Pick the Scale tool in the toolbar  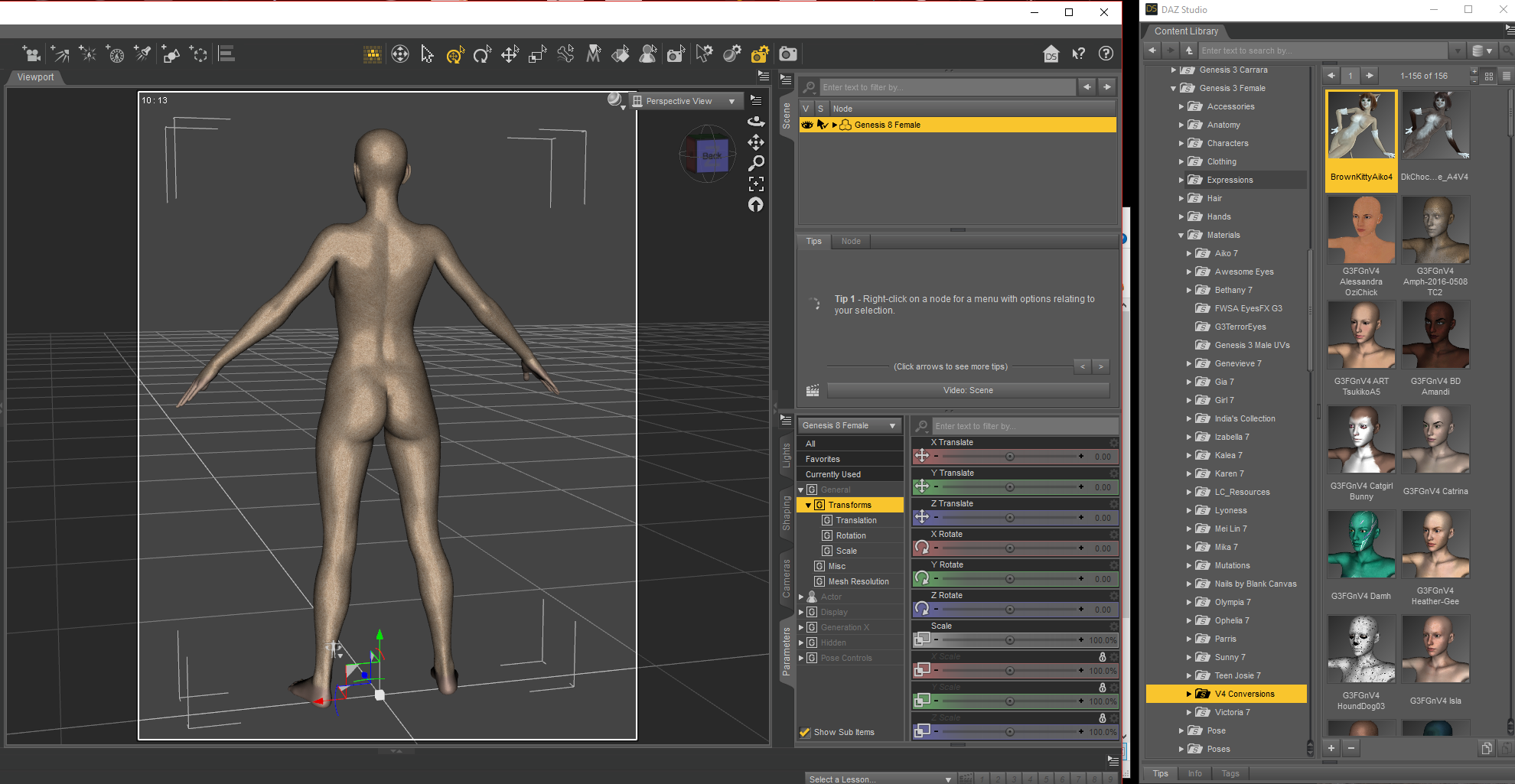[538, 54]
